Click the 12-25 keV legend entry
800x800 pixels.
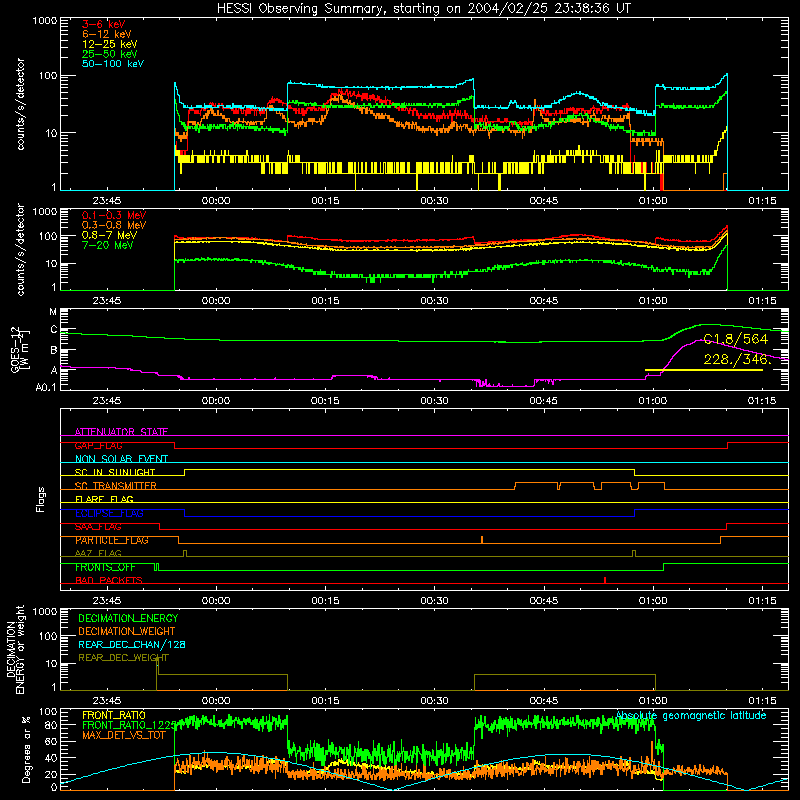click(110, 44)
